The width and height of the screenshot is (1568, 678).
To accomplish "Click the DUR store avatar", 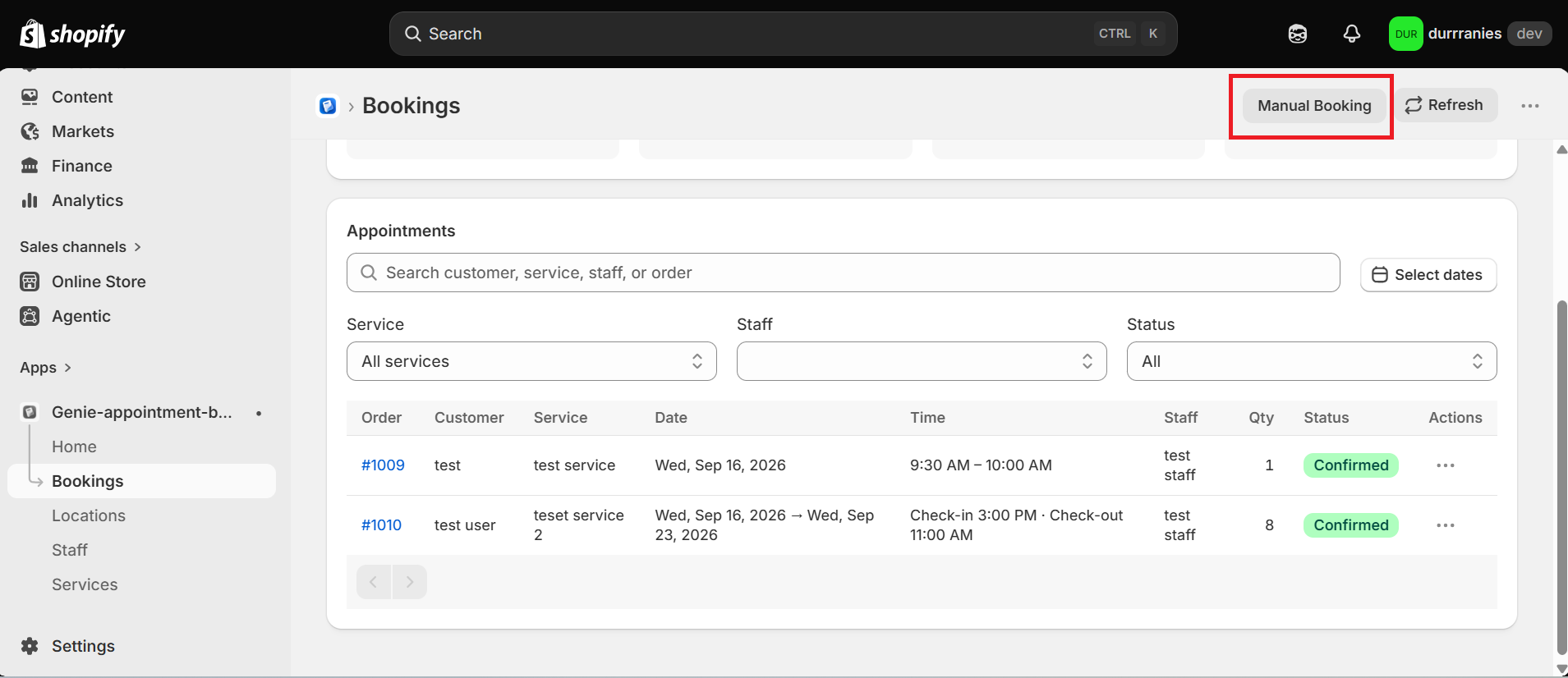I will (x=1405, y=34).
